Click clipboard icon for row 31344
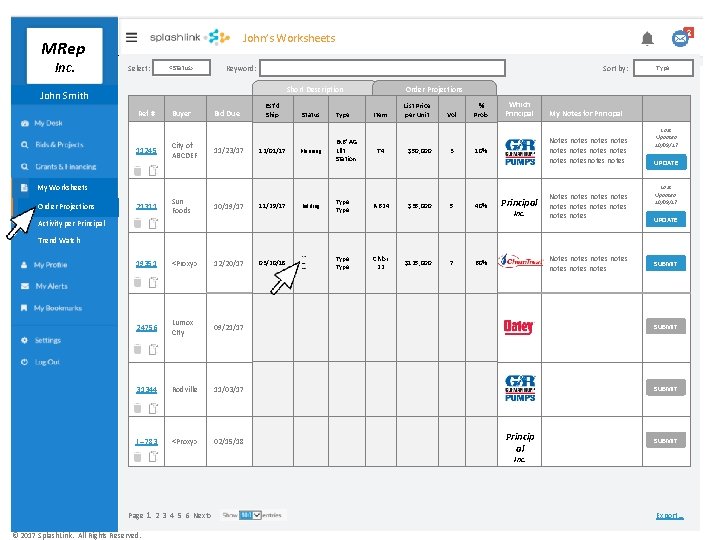720x540 pixels. click(x=153, y=408)
